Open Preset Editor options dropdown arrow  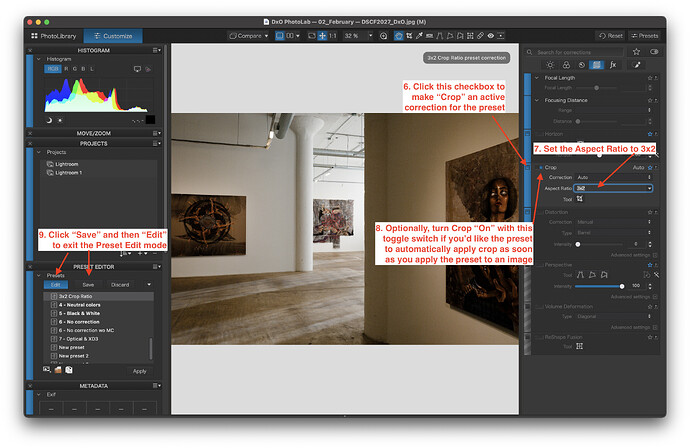pyautogui.click(x=149, y=285)
